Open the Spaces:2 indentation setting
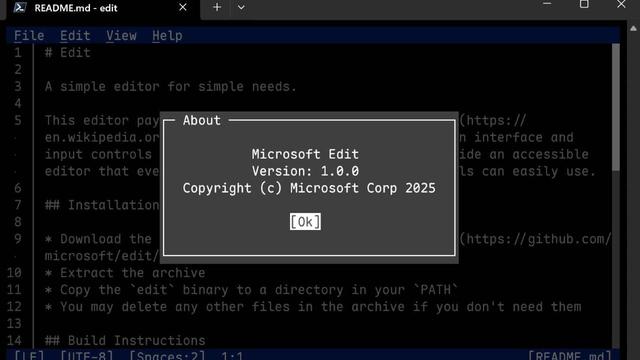 (x=167, y=355)
